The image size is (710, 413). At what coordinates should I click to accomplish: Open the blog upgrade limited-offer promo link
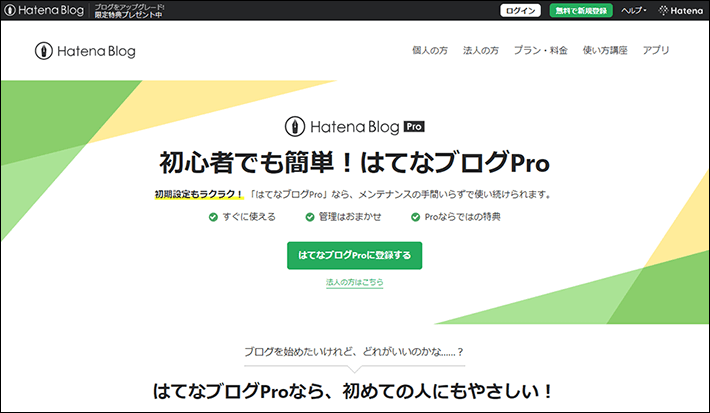[x=129, y=11]
